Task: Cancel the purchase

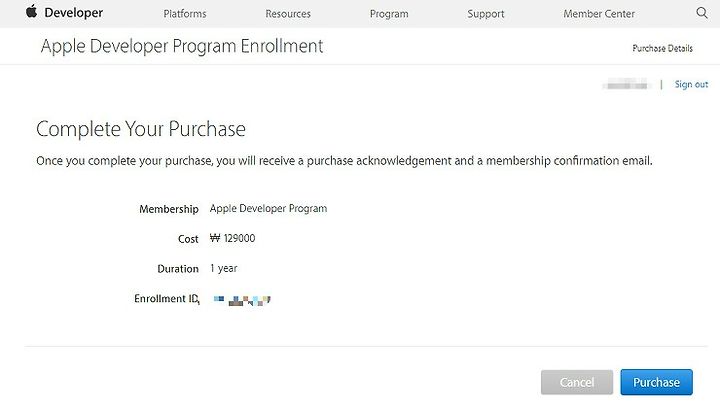Action: [577, 382]
